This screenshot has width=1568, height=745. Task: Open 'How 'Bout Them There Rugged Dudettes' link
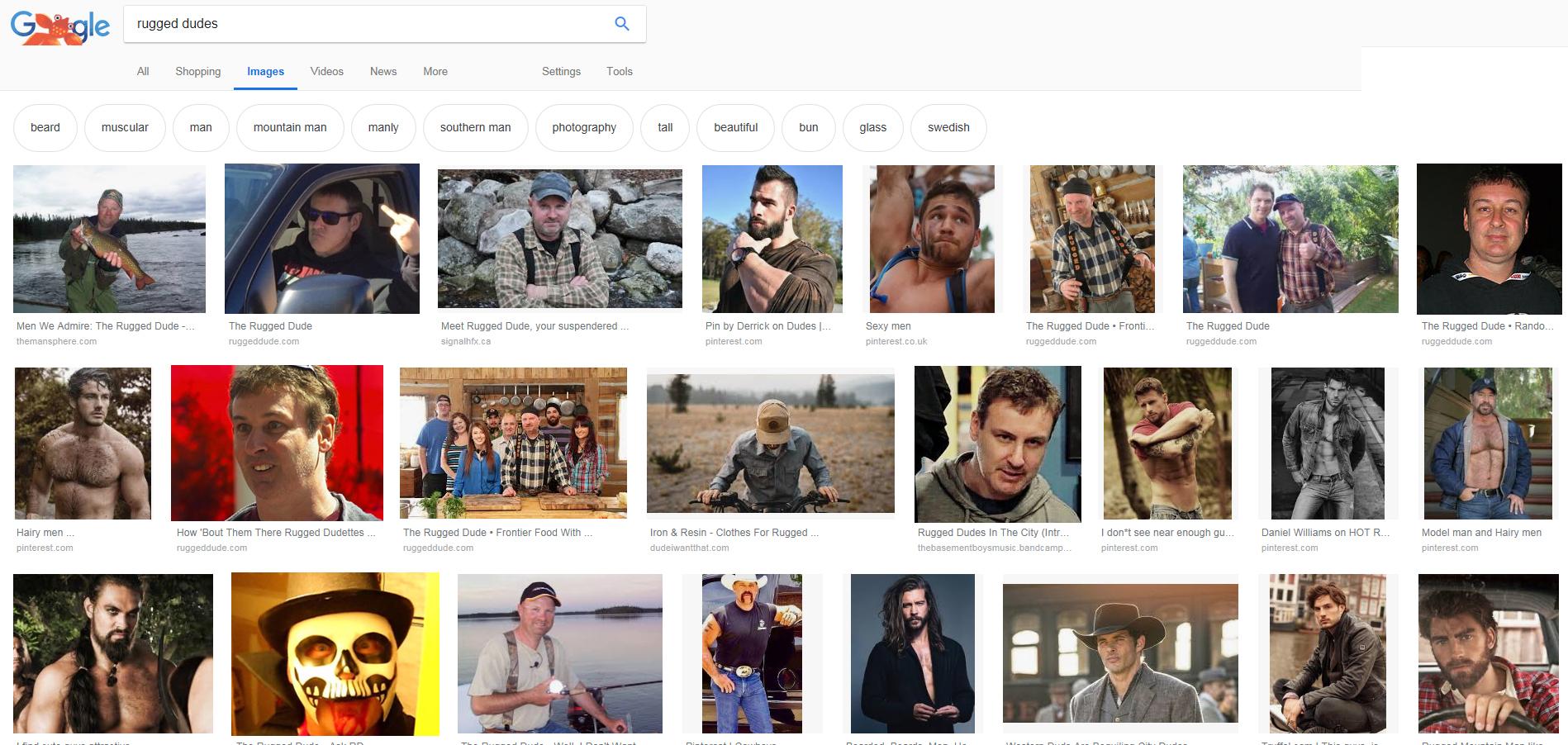(276, 533)
